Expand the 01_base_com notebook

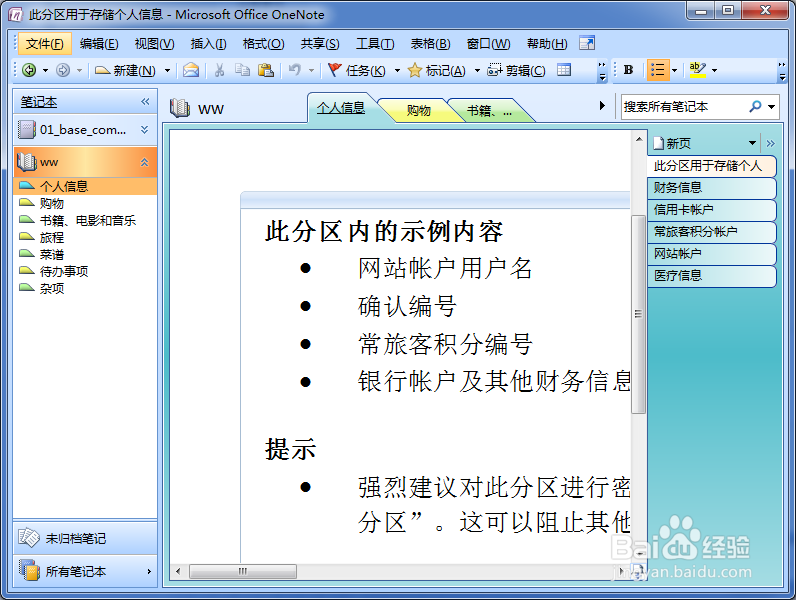(145, 129)
